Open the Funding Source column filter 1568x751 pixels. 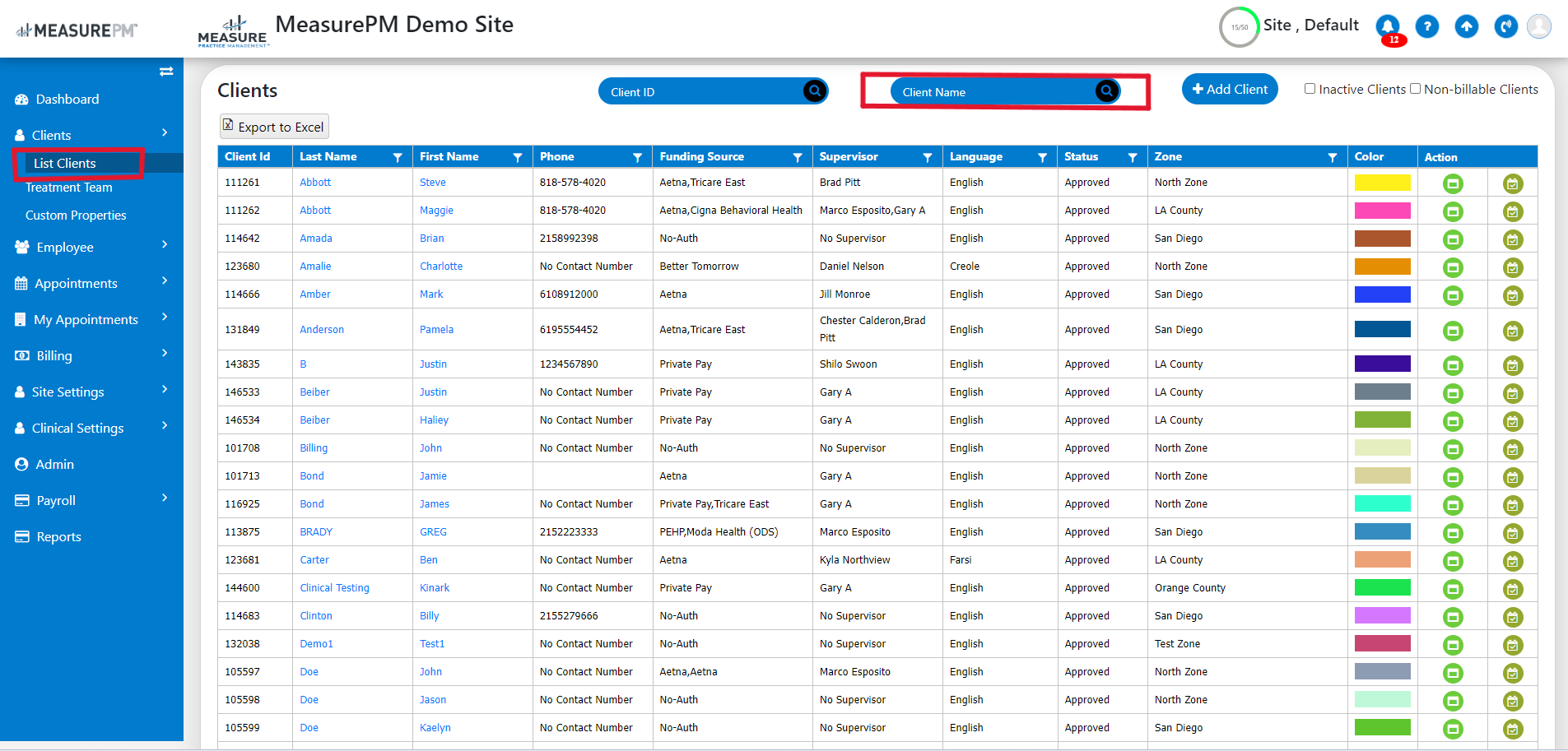pyautogui.click(x=798, y=157)
